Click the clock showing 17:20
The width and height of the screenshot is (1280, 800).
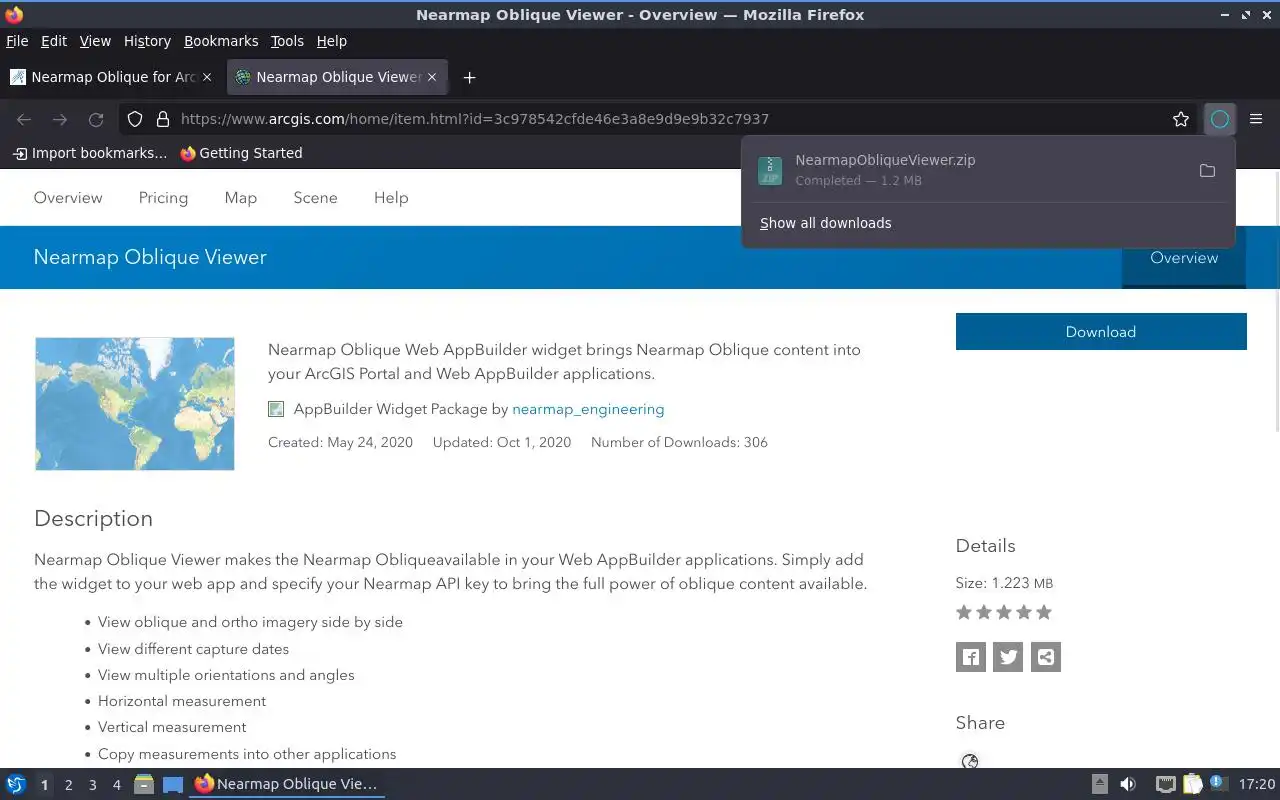pyautogui.click(x=1257, y=785)
